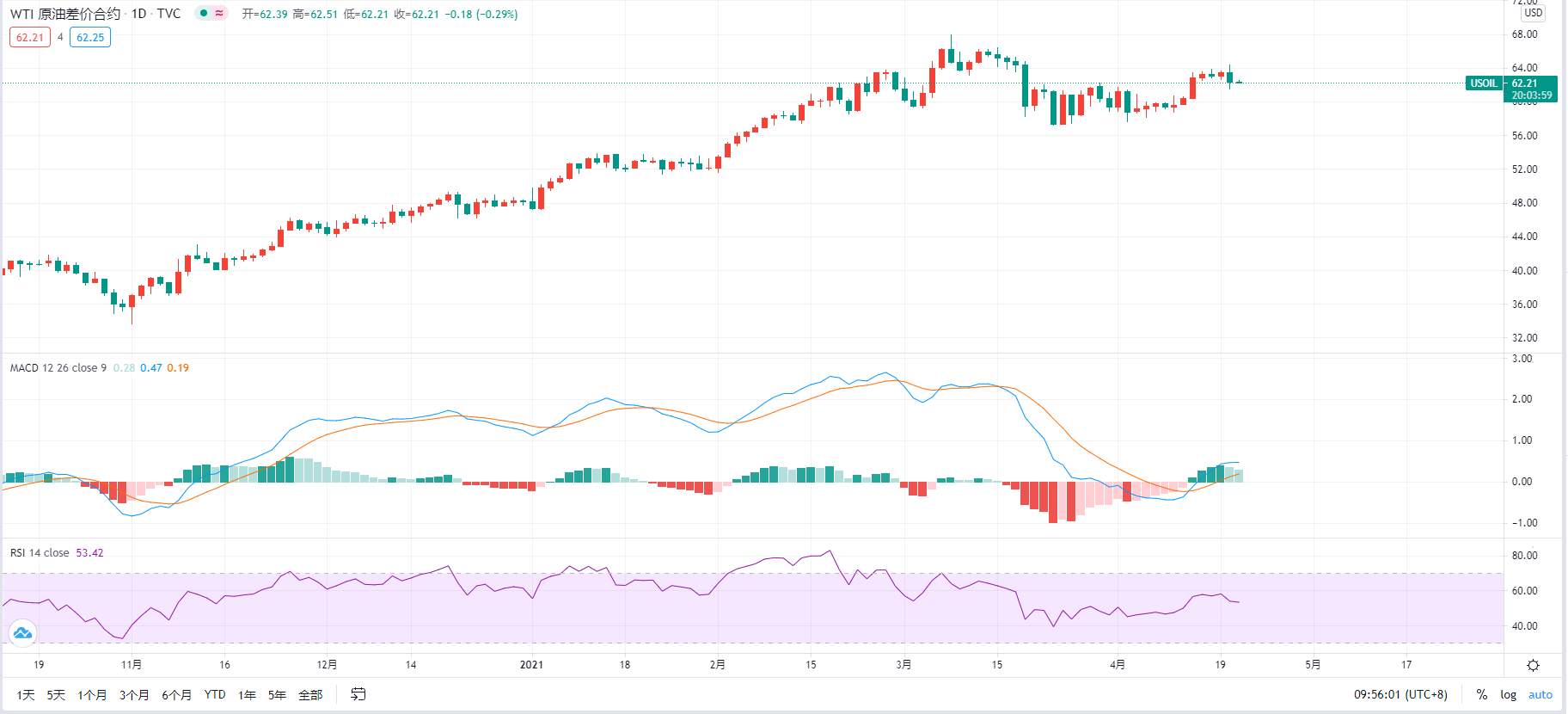Click the RSI 14 close legend

(x=40, y=552)
